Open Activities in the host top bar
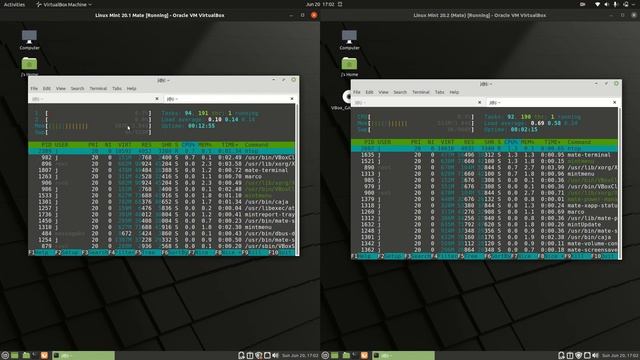Screen dimensions: 640x360 tap(14, 4)
